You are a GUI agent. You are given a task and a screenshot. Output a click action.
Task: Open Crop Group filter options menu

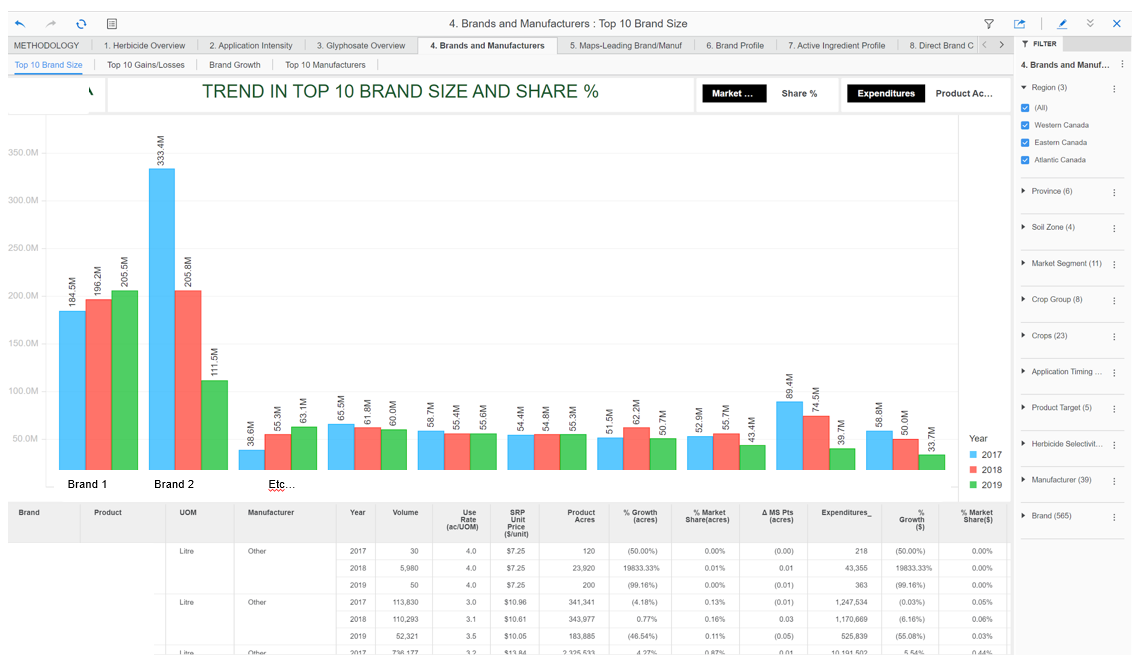click(1114, 301)
